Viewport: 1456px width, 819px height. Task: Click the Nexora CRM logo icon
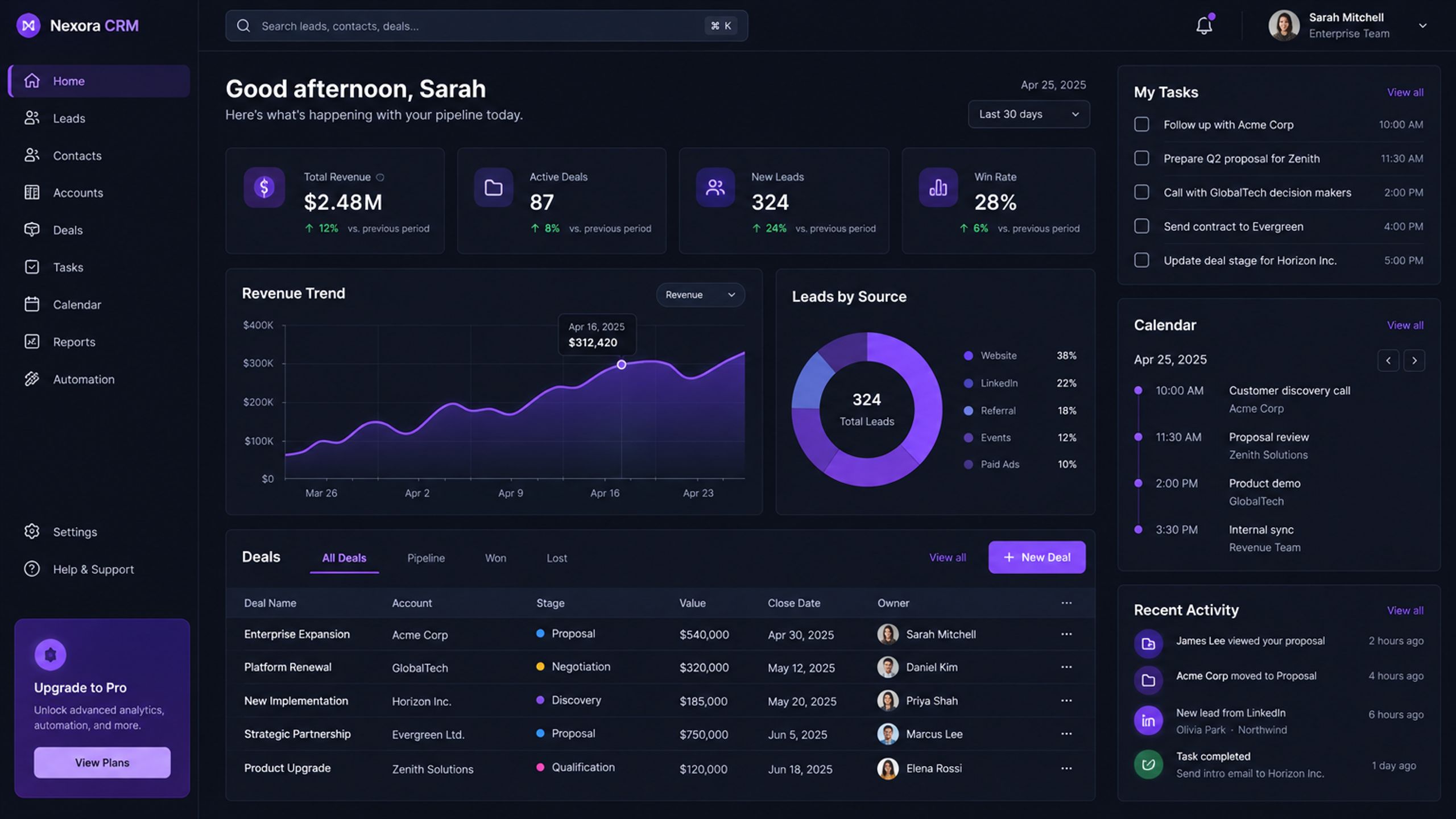(x=28, y=26)
